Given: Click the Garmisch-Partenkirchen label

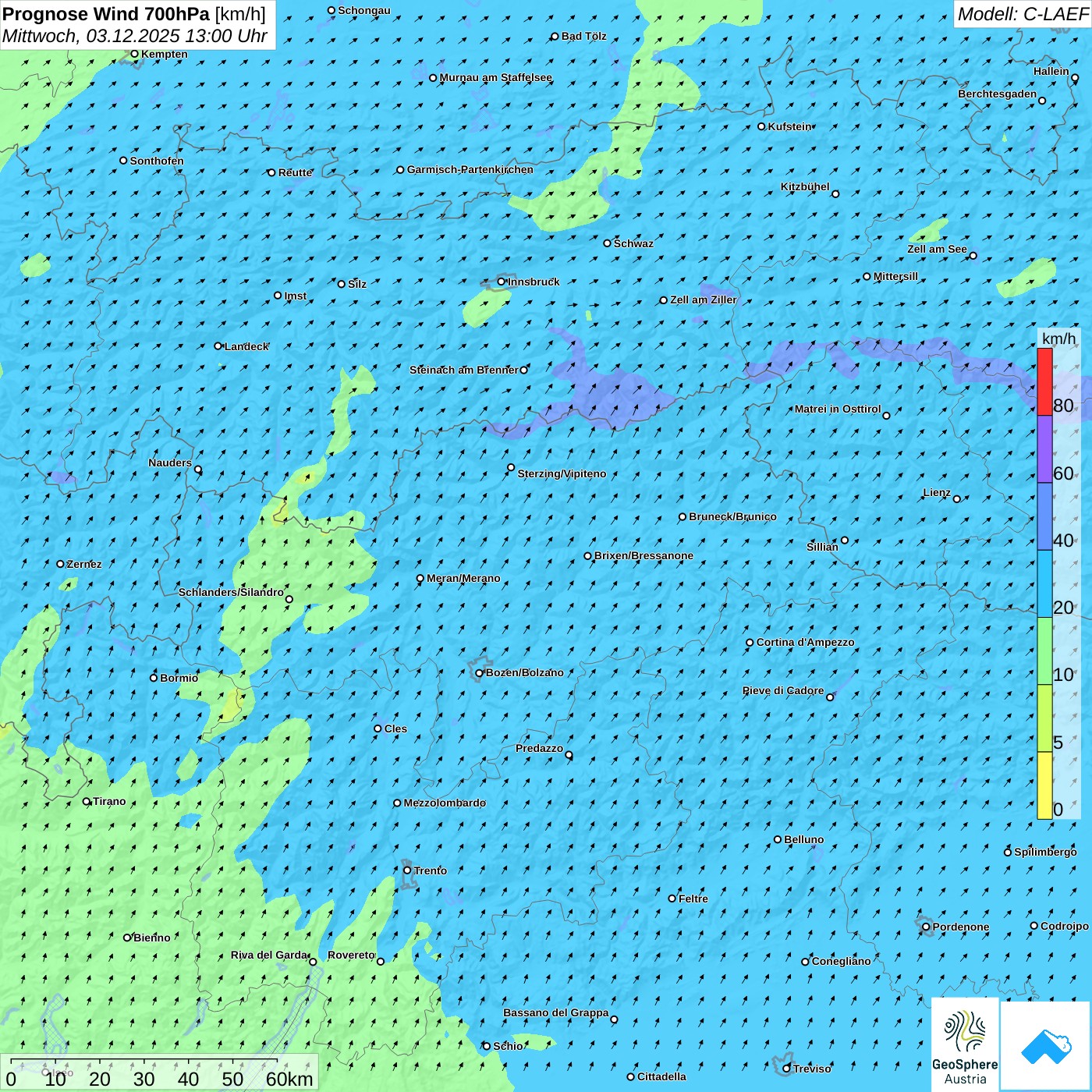Looking at the screenshot, I should 470,169.
